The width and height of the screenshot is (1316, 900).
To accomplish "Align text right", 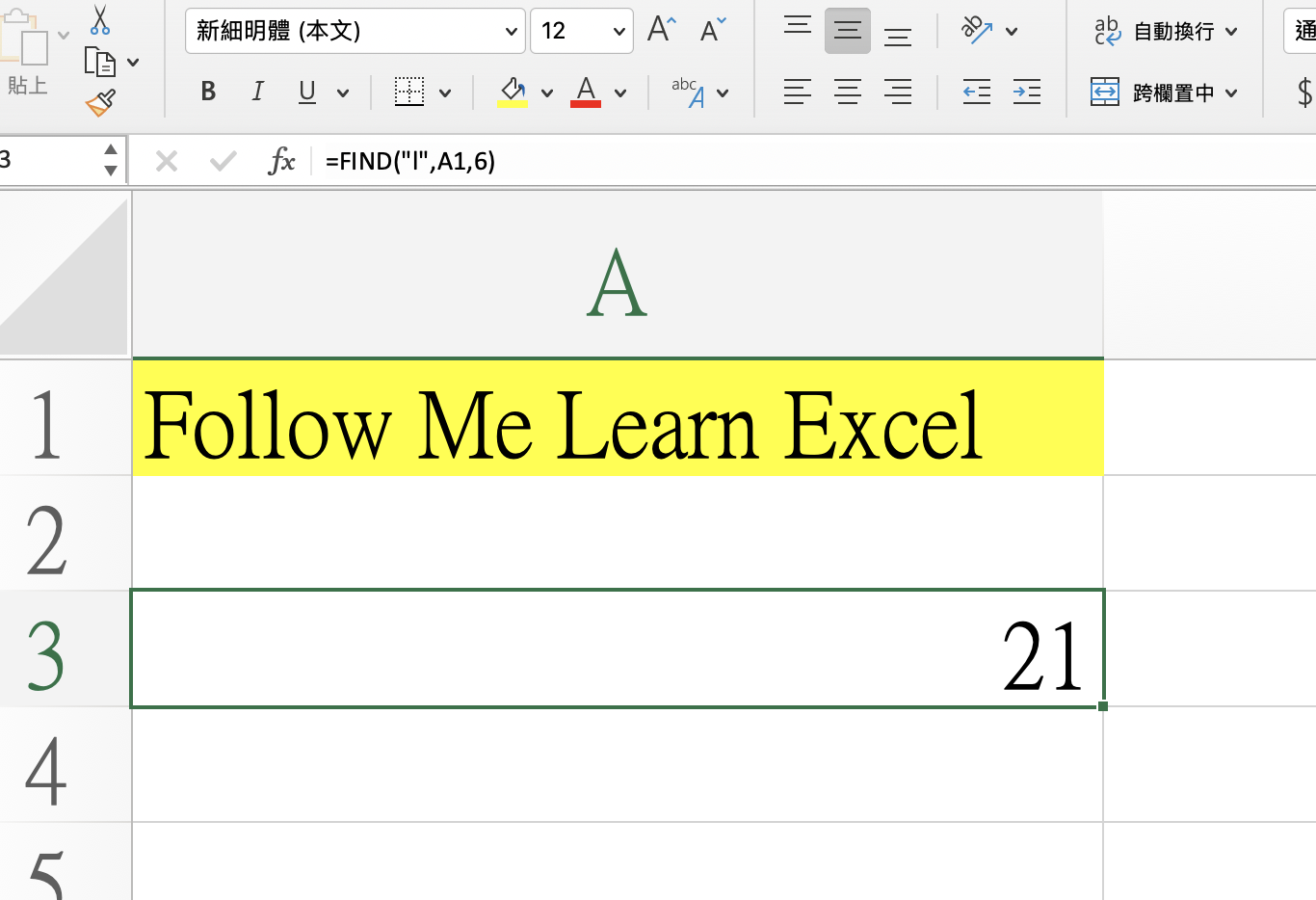I will pos(898,93).
